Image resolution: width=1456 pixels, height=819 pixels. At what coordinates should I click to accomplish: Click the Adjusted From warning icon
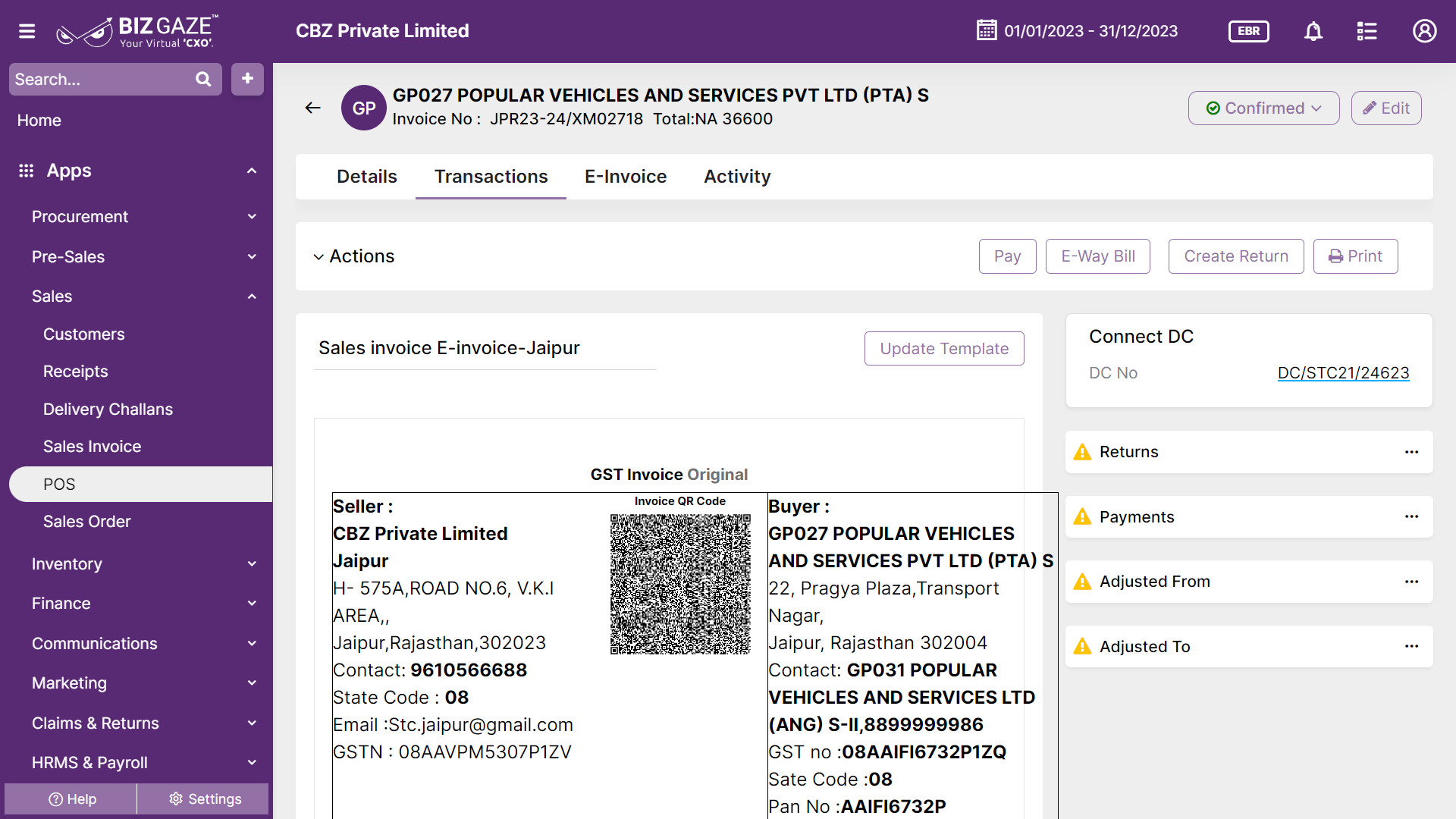[x=1083, y=582]
